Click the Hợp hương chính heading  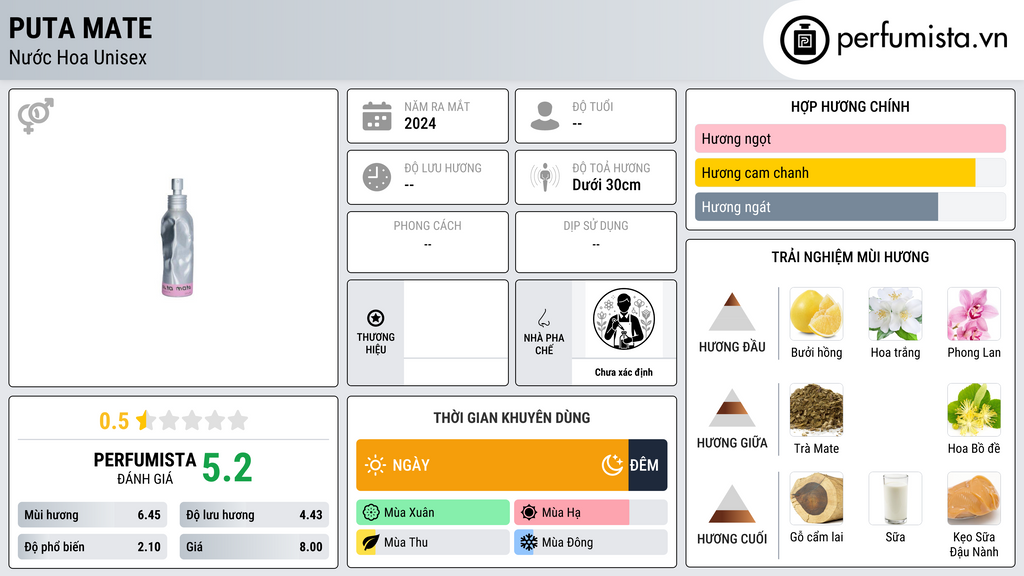[850, 106]
